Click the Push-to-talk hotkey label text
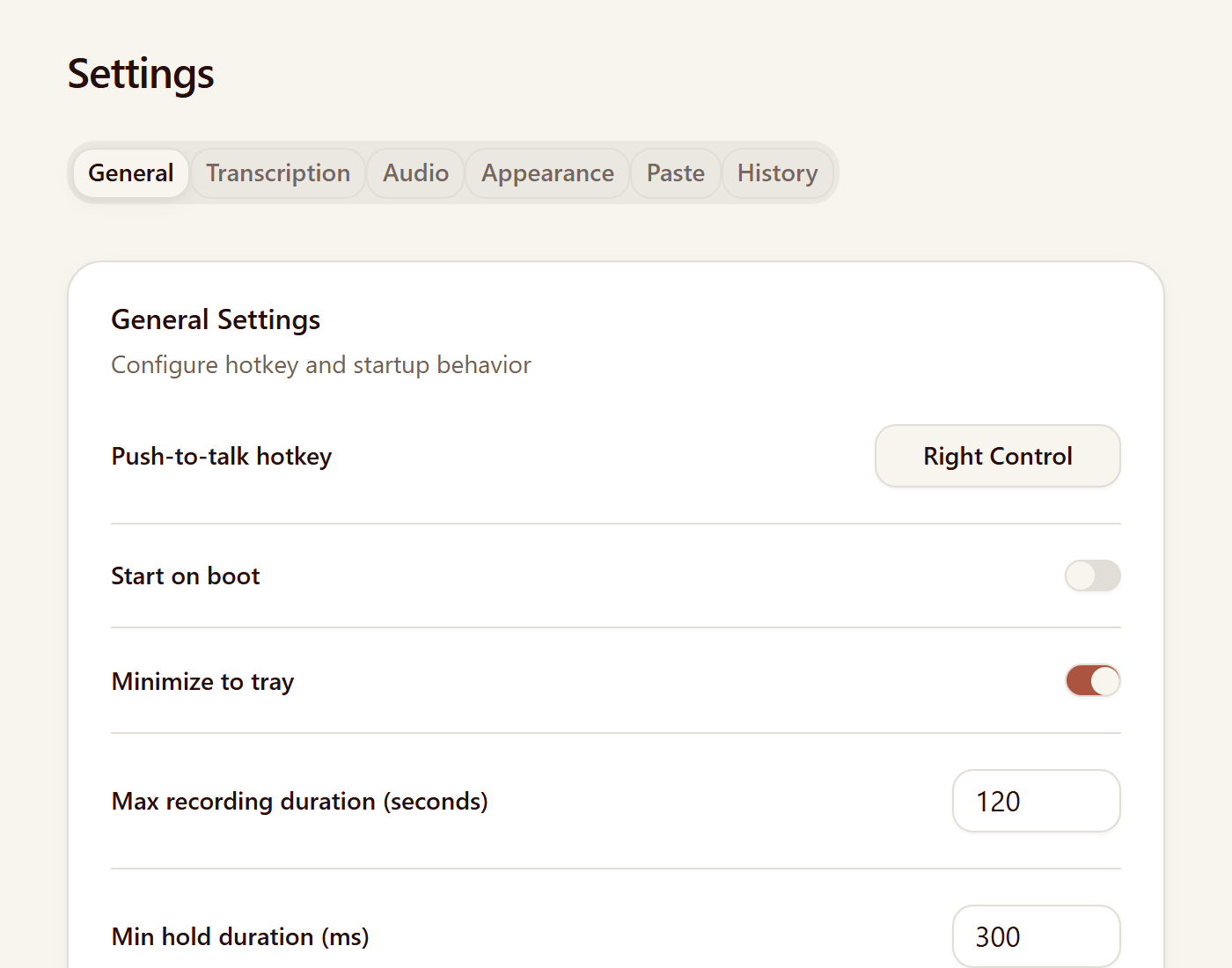1232x968 pixels. coord(222,457)
